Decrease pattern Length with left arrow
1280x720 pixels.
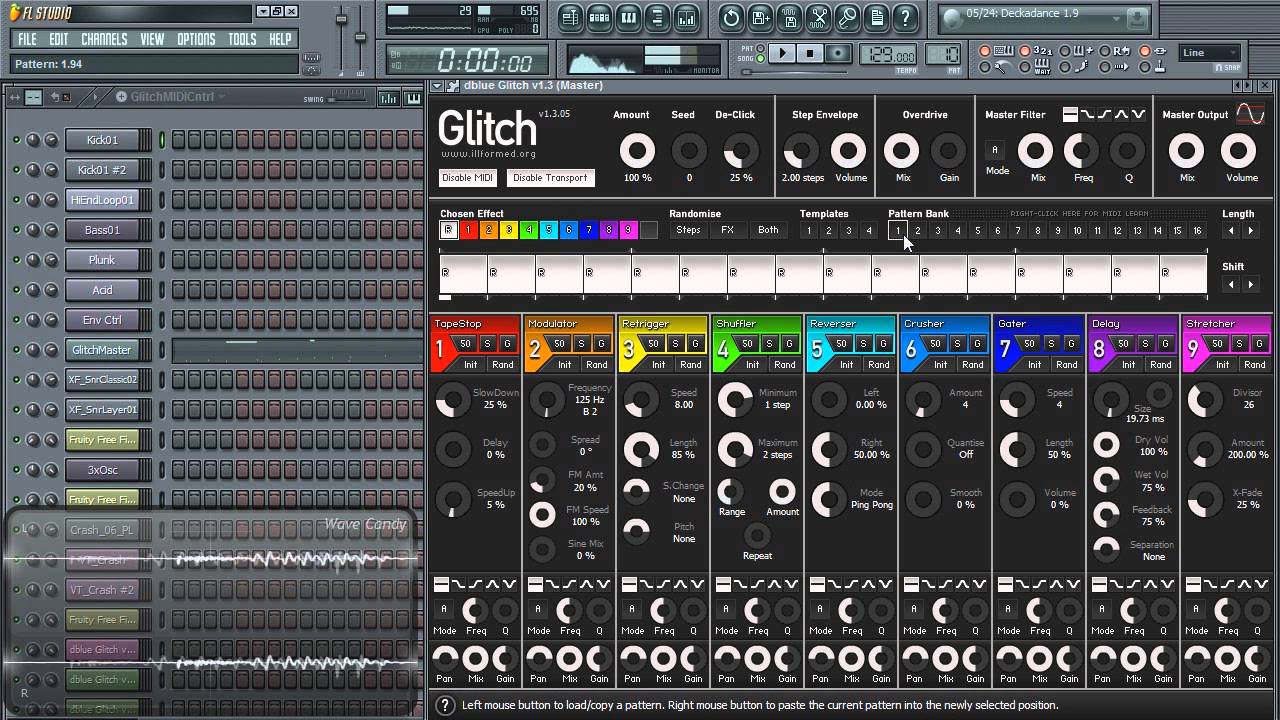tap(1231, 231)
